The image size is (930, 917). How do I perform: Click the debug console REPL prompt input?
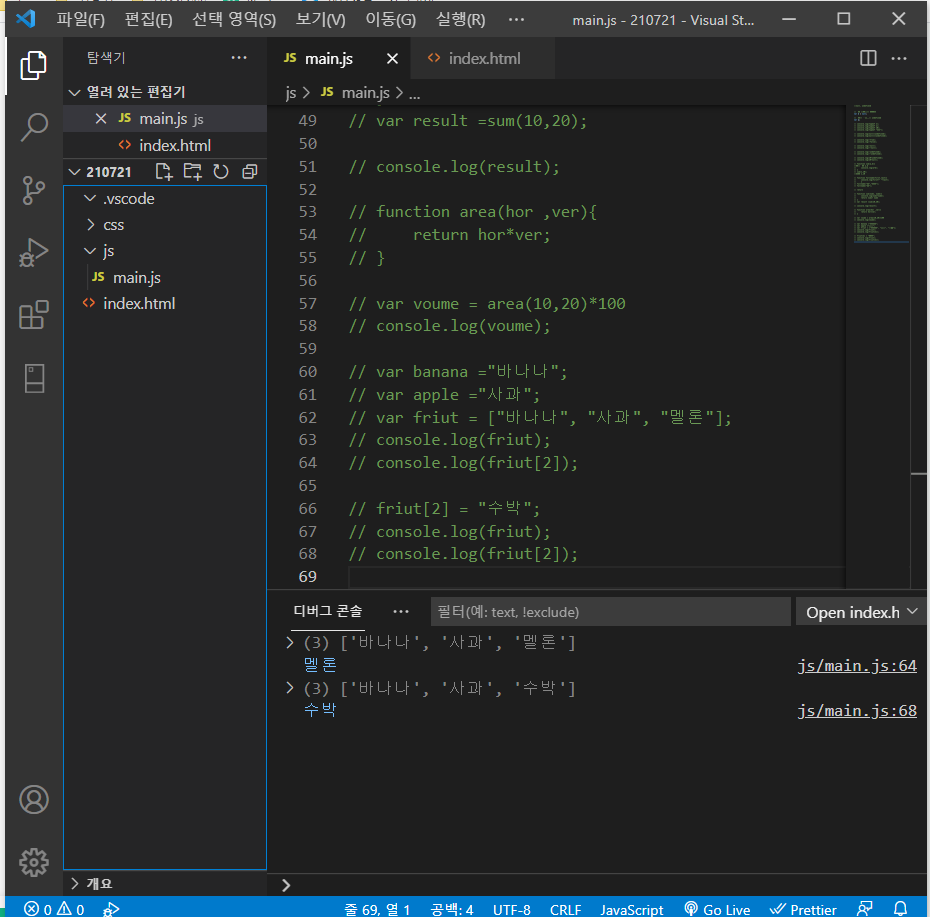605,885
